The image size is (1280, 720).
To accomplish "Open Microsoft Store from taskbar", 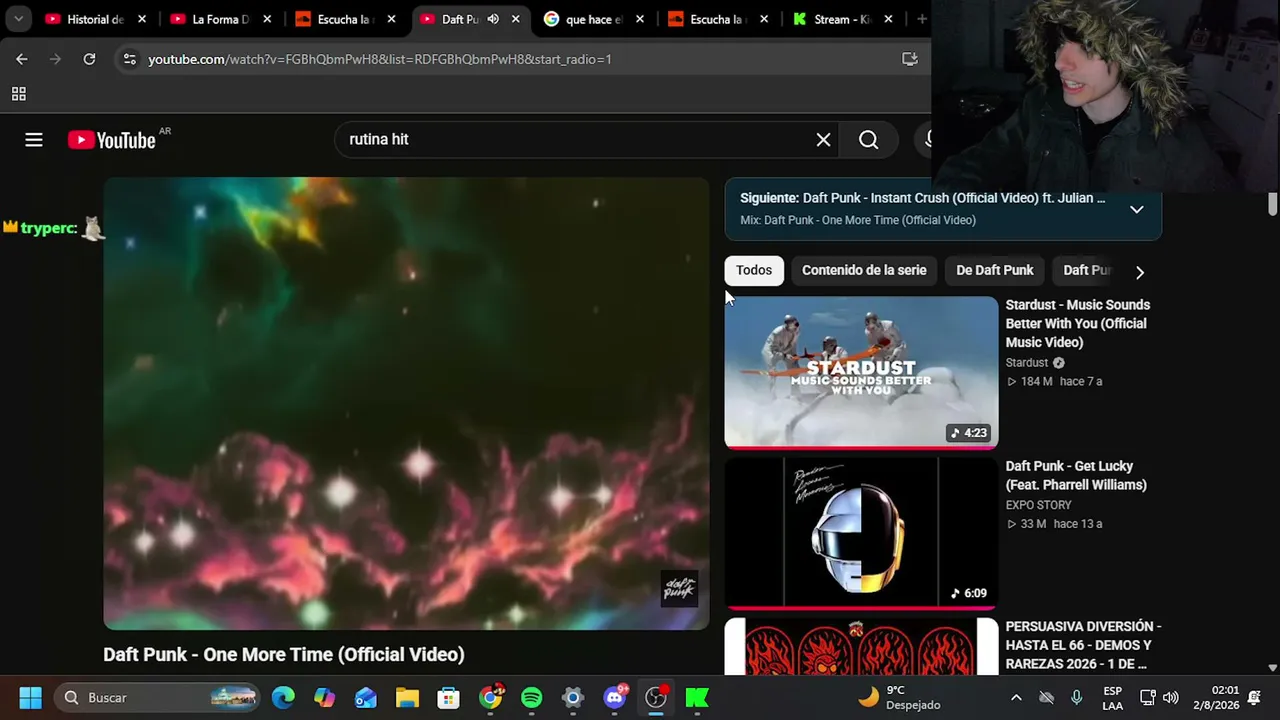I will (448, 697).
